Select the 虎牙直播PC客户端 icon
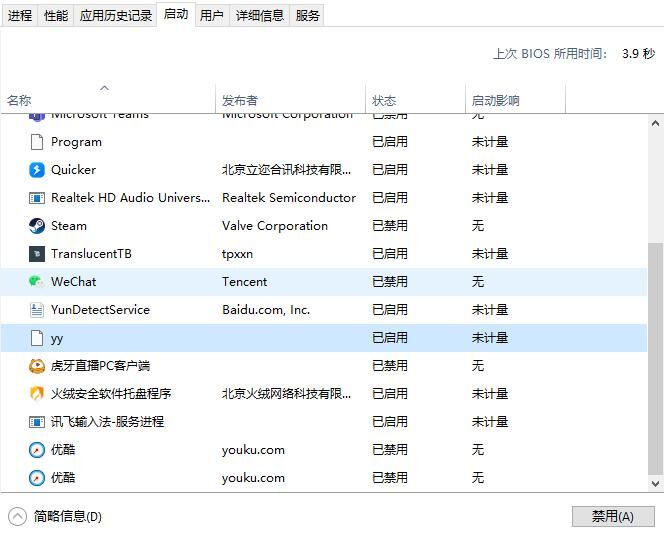 click(x=37, y=366)
